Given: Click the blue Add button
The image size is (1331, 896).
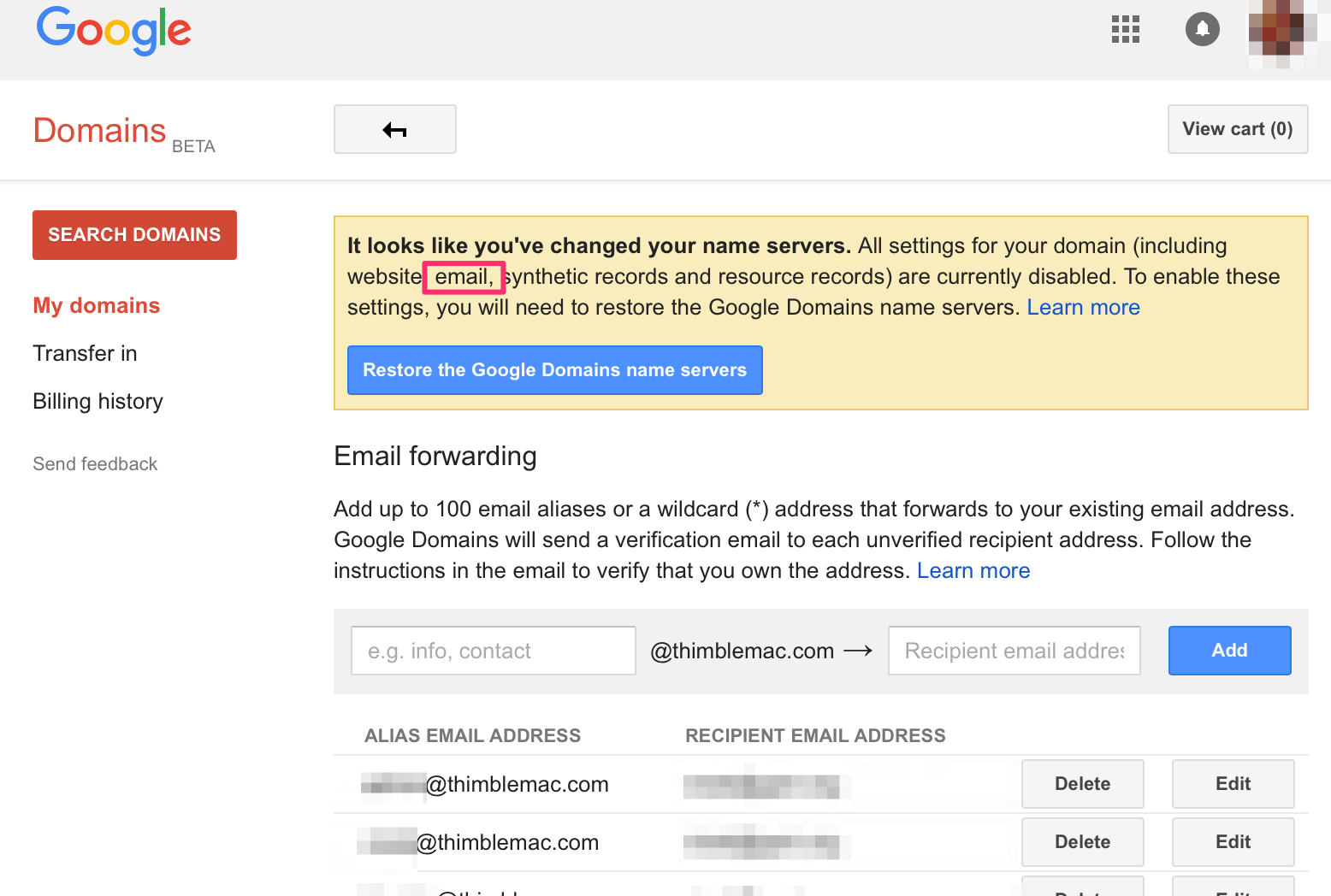Looking at the screenshot, I should pyautogui.click(x=1230, y=651).
